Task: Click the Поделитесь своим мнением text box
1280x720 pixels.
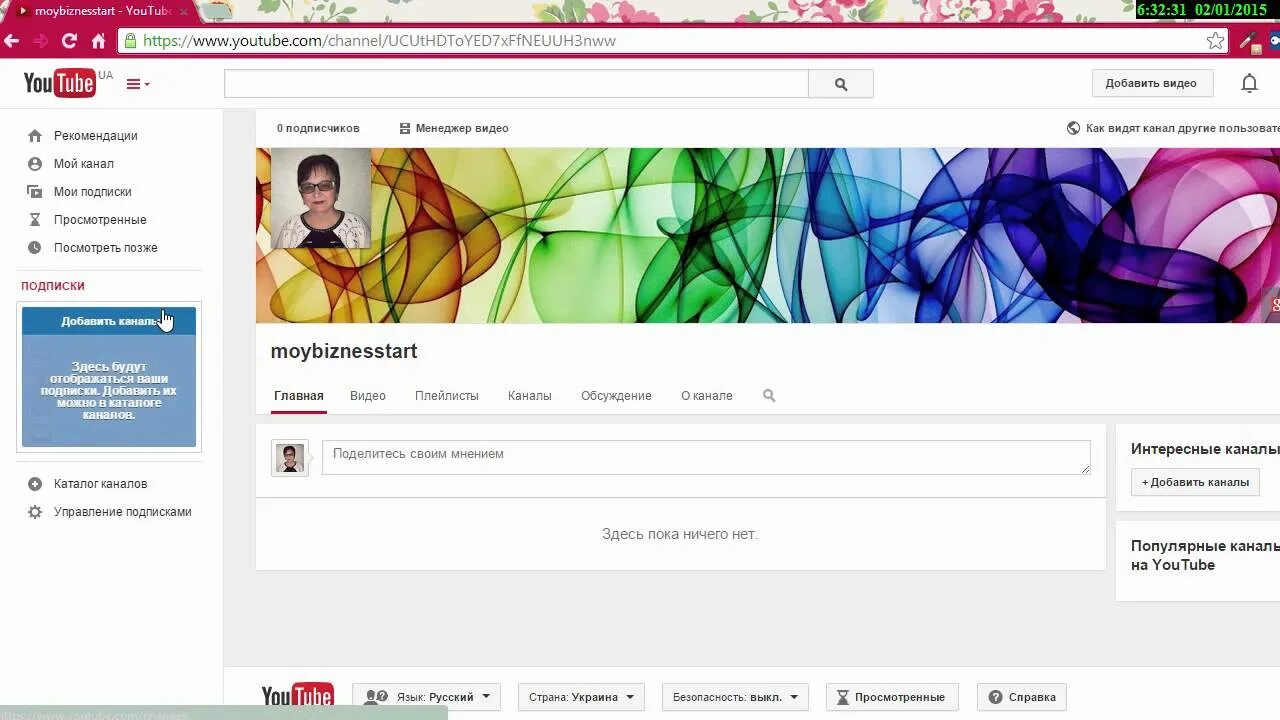Action: 706,457
